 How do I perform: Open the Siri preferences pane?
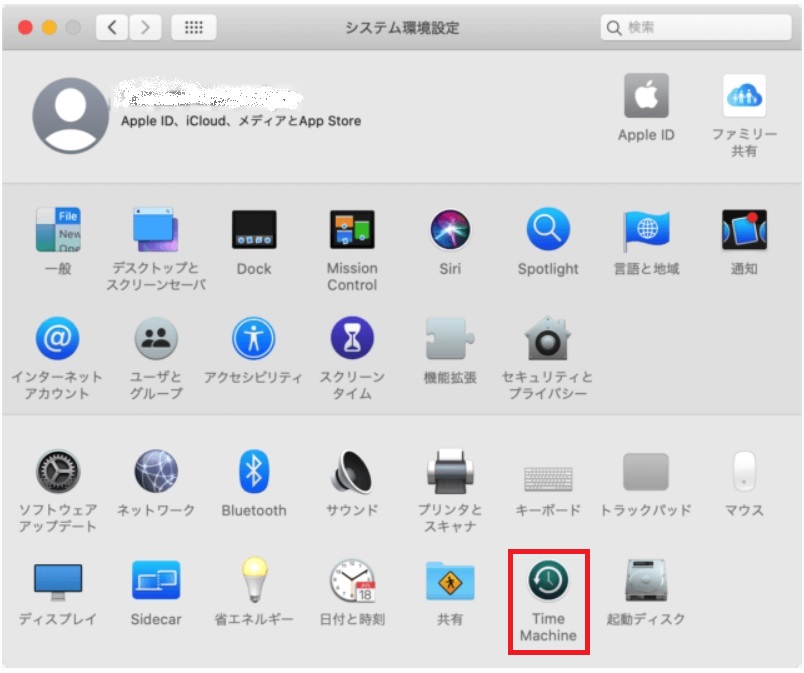point(450,230)
